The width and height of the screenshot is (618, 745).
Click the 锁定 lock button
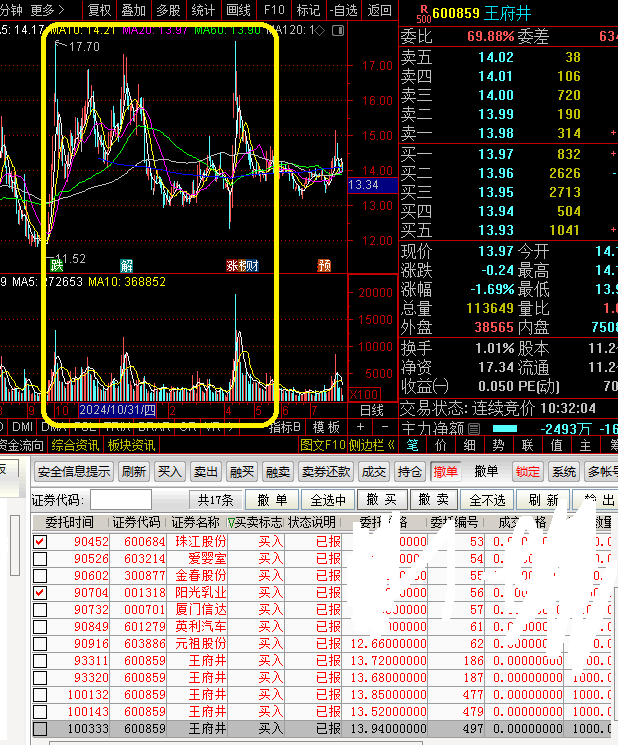pyautogui.click(x=528, y=472)
